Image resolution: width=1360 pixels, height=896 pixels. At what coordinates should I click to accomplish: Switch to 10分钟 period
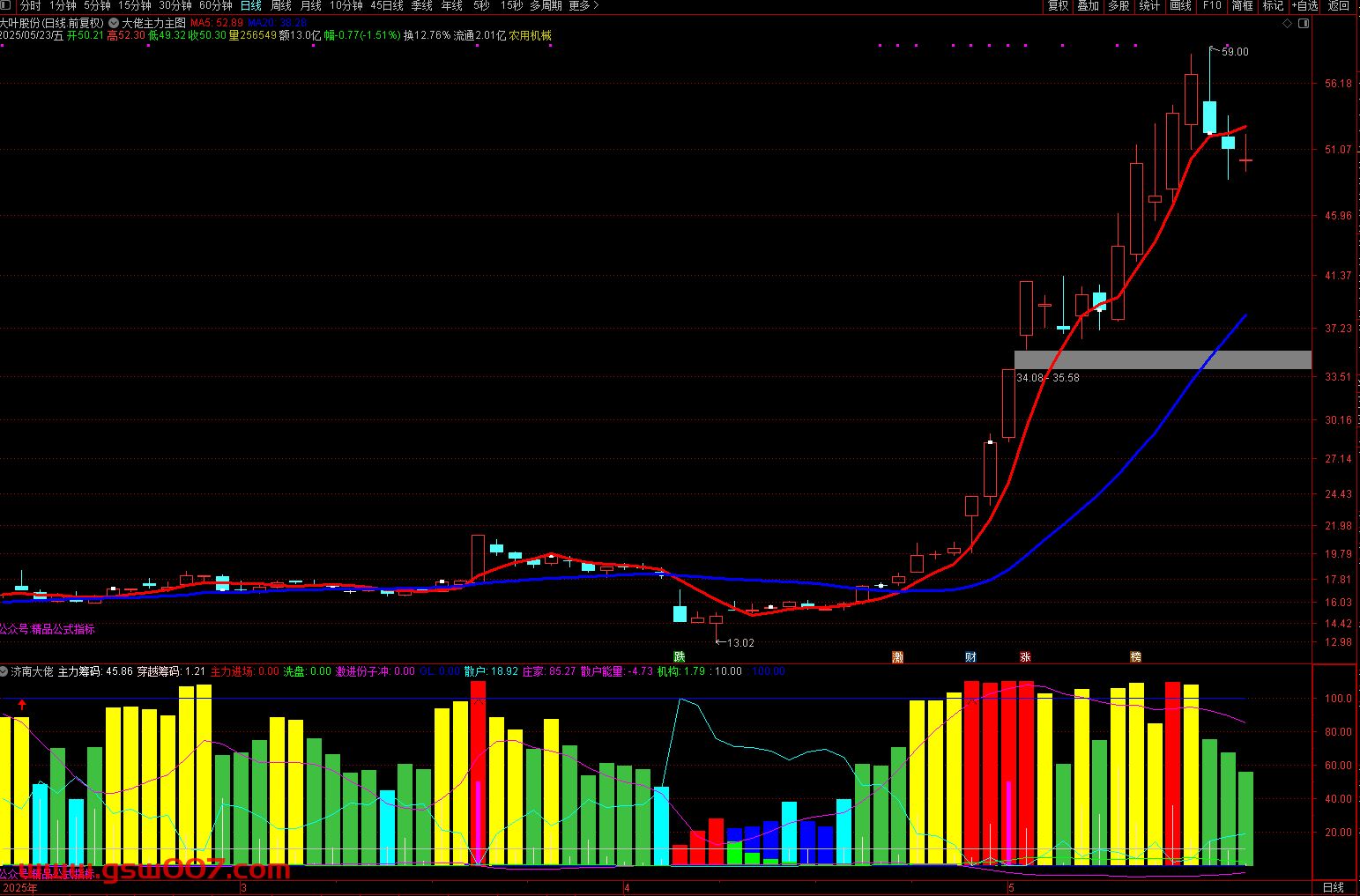coord(346,5)
